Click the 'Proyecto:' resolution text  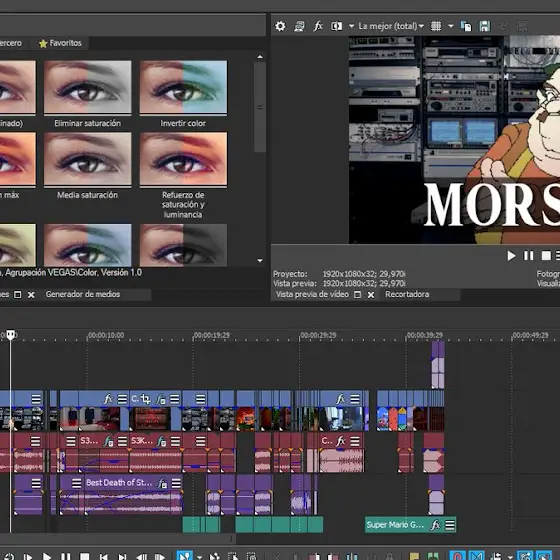point(364,274)
